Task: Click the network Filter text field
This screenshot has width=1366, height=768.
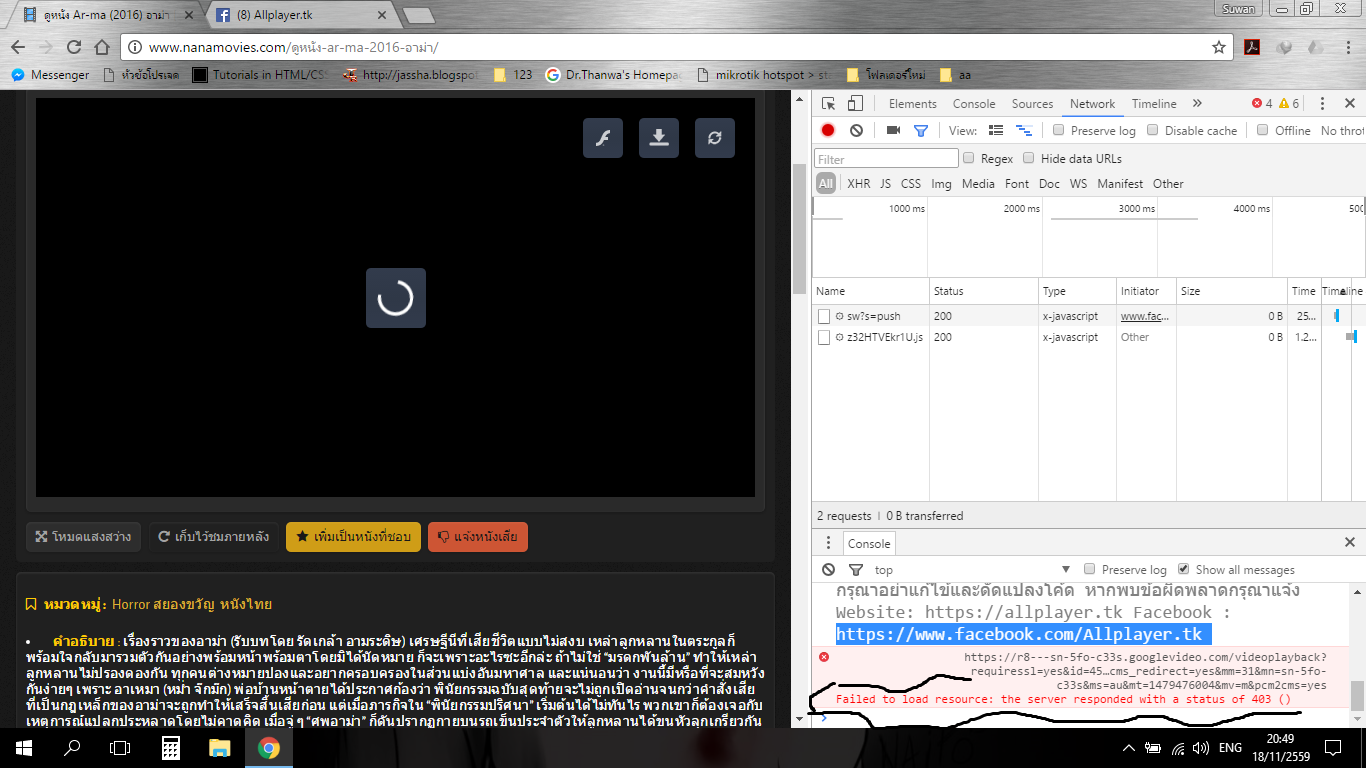Action: click(886, 159)
